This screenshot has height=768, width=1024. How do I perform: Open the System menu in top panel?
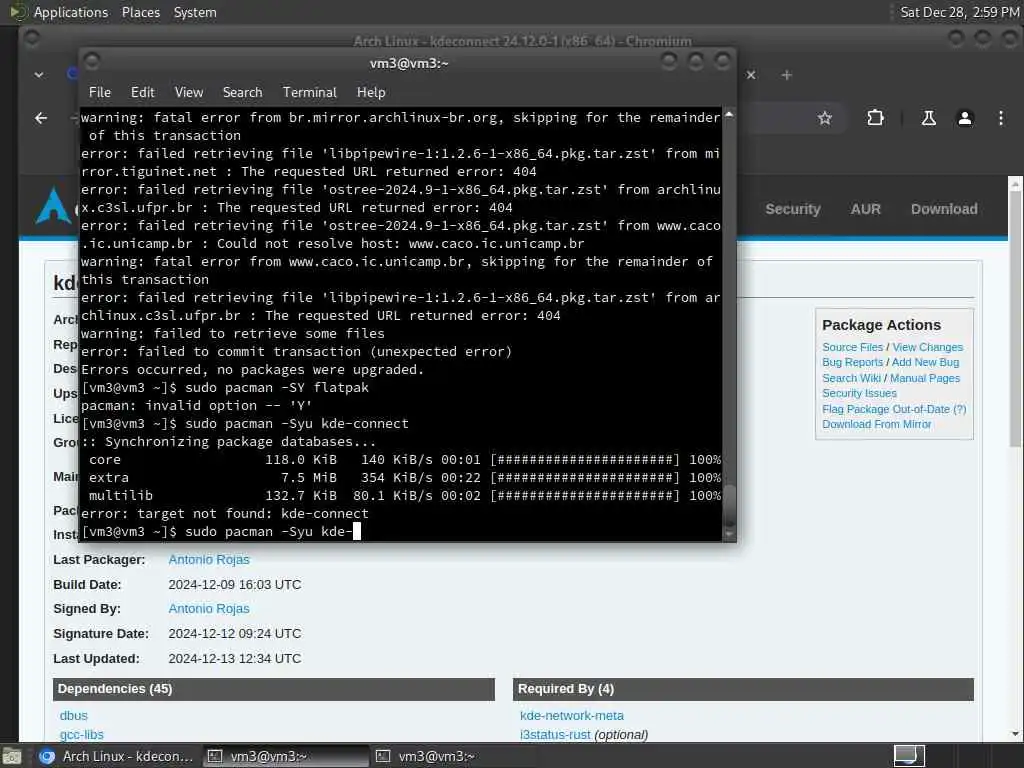click(195, 12)
